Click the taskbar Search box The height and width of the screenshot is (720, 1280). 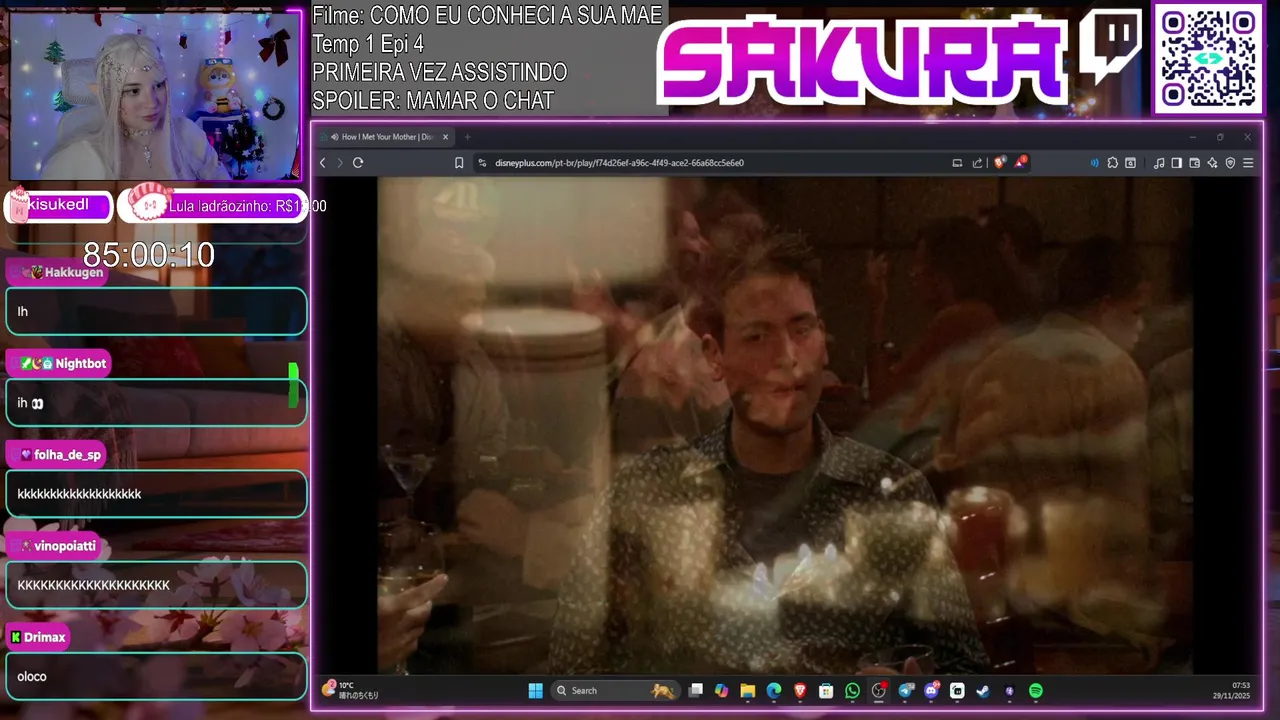click(x=615, y=690)
